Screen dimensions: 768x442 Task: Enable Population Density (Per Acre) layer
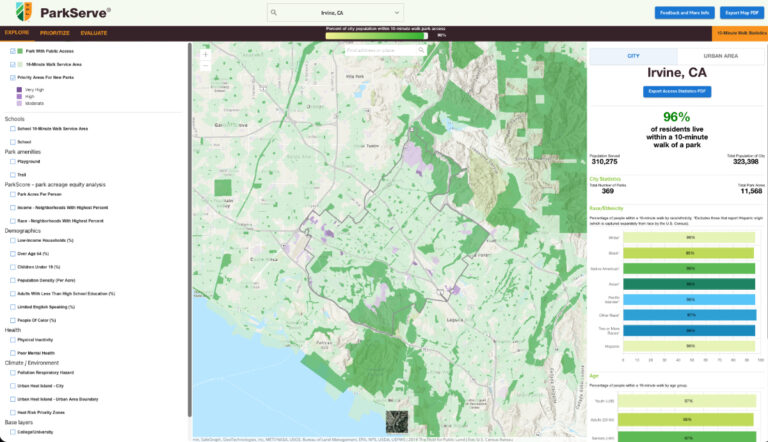13,280
